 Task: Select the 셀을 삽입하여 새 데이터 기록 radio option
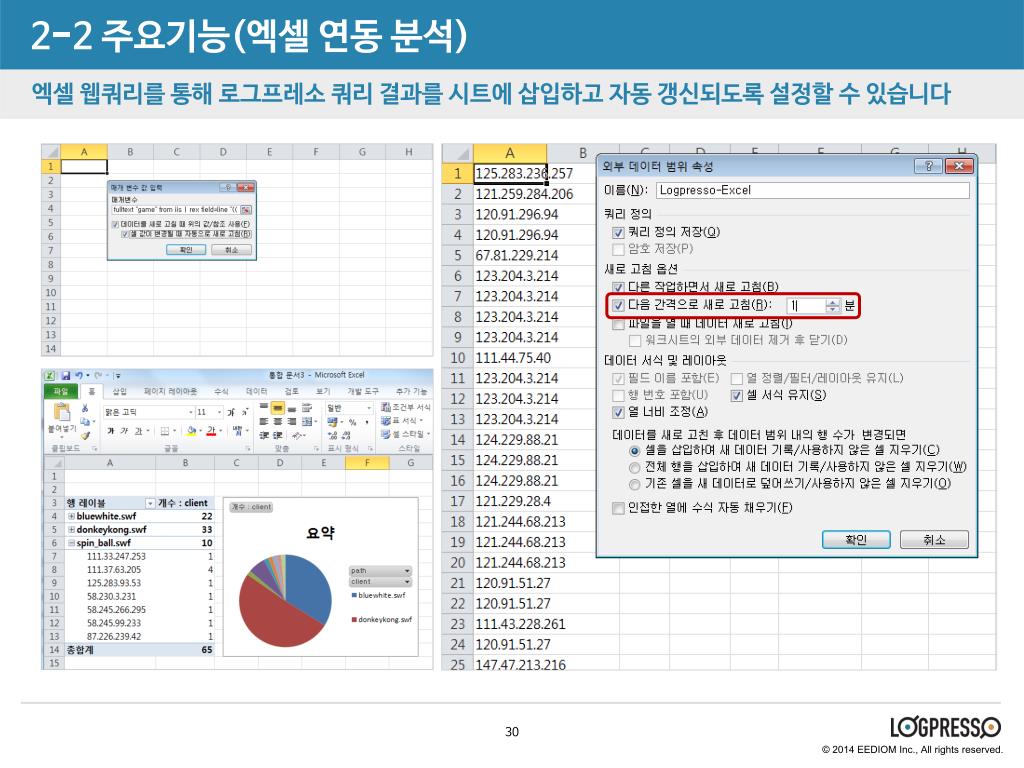tap(634, 451)
